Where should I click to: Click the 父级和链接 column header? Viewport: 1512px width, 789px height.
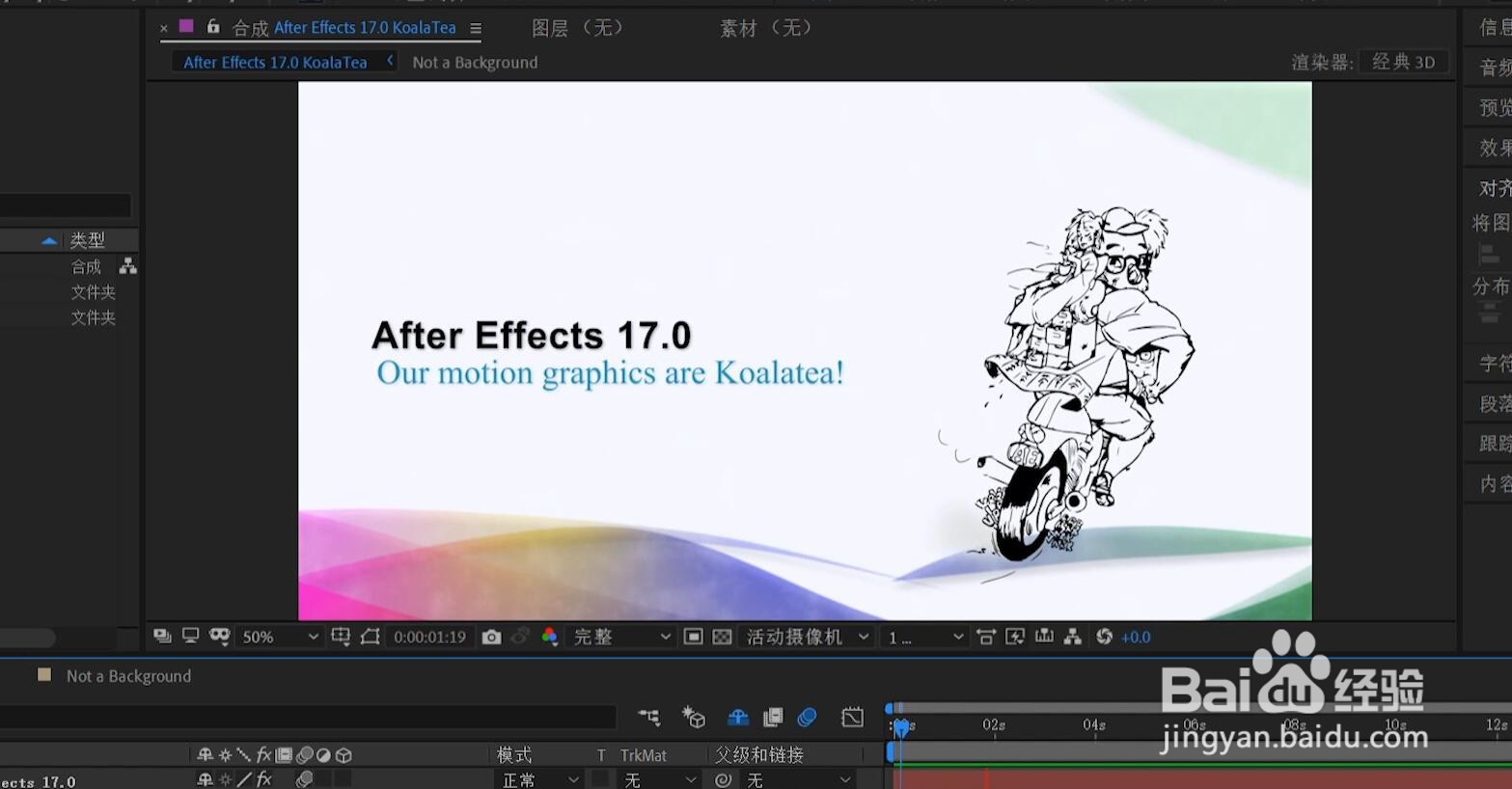pyautogui.click(x=759, y=754)
